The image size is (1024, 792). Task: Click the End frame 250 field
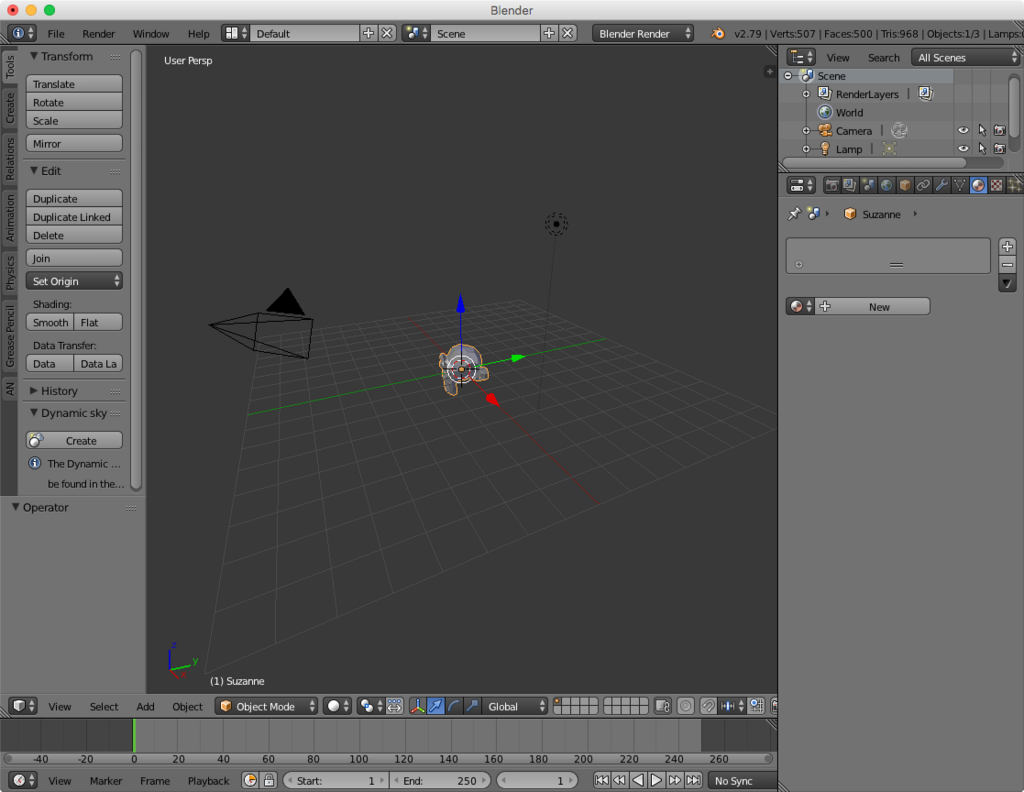pos(440,780)
